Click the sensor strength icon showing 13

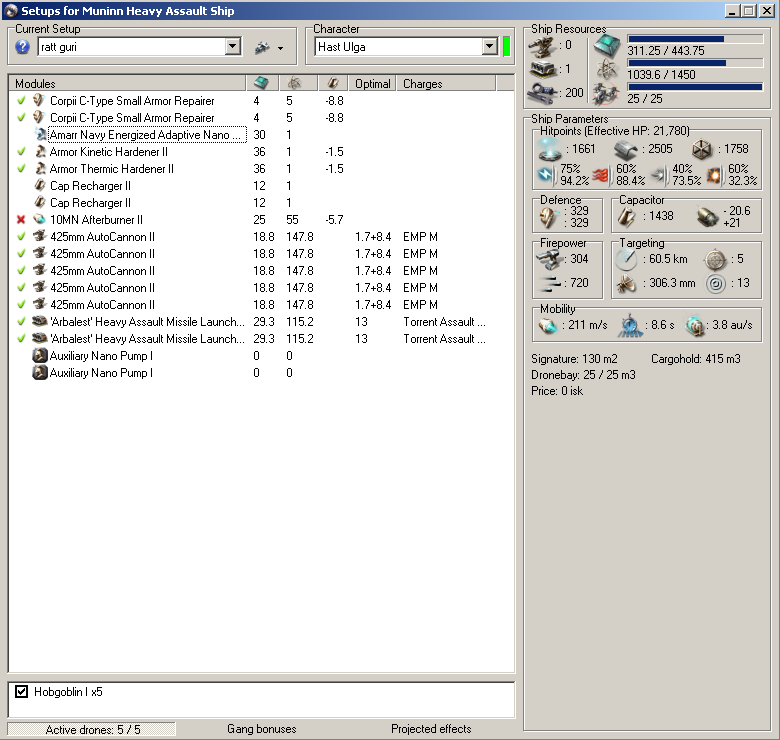[716, 283]
